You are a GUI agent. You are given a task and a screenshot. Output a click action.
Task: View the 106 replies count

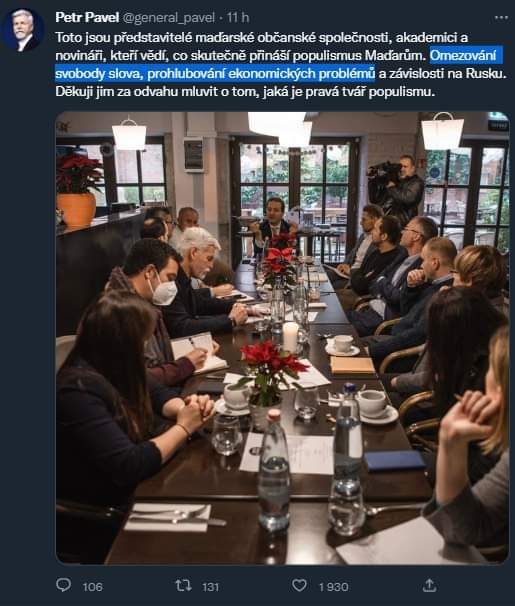tap(92, 587)
